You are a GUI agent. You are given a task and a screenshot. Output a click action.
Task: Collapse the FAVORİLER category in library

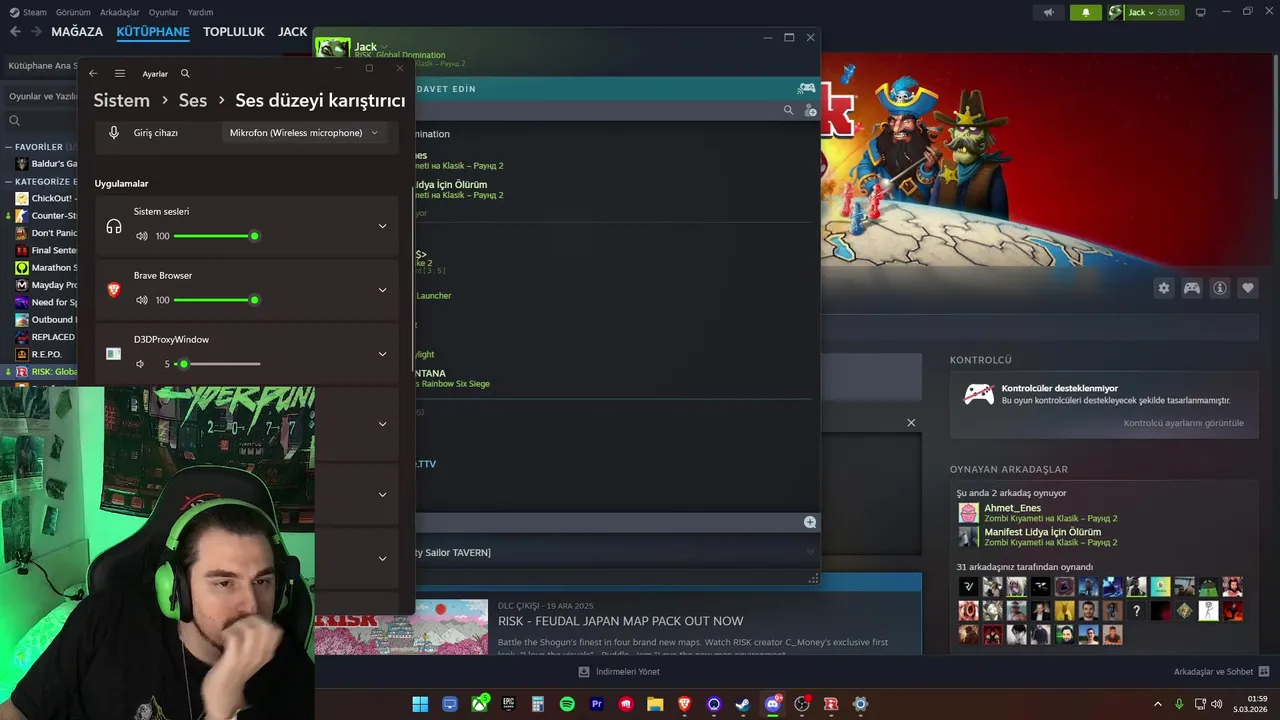click(9, 147)
